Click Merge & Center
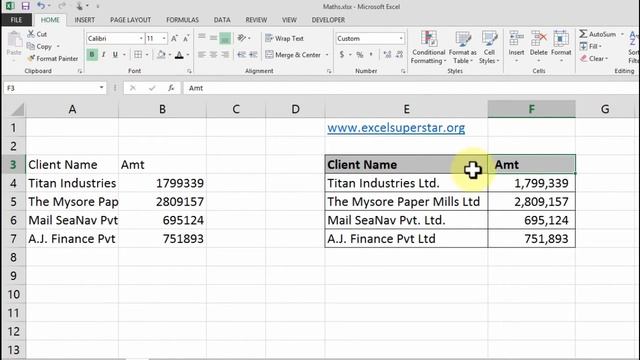The width and height of the screenshot is (640, 360). tap(293, 55)
